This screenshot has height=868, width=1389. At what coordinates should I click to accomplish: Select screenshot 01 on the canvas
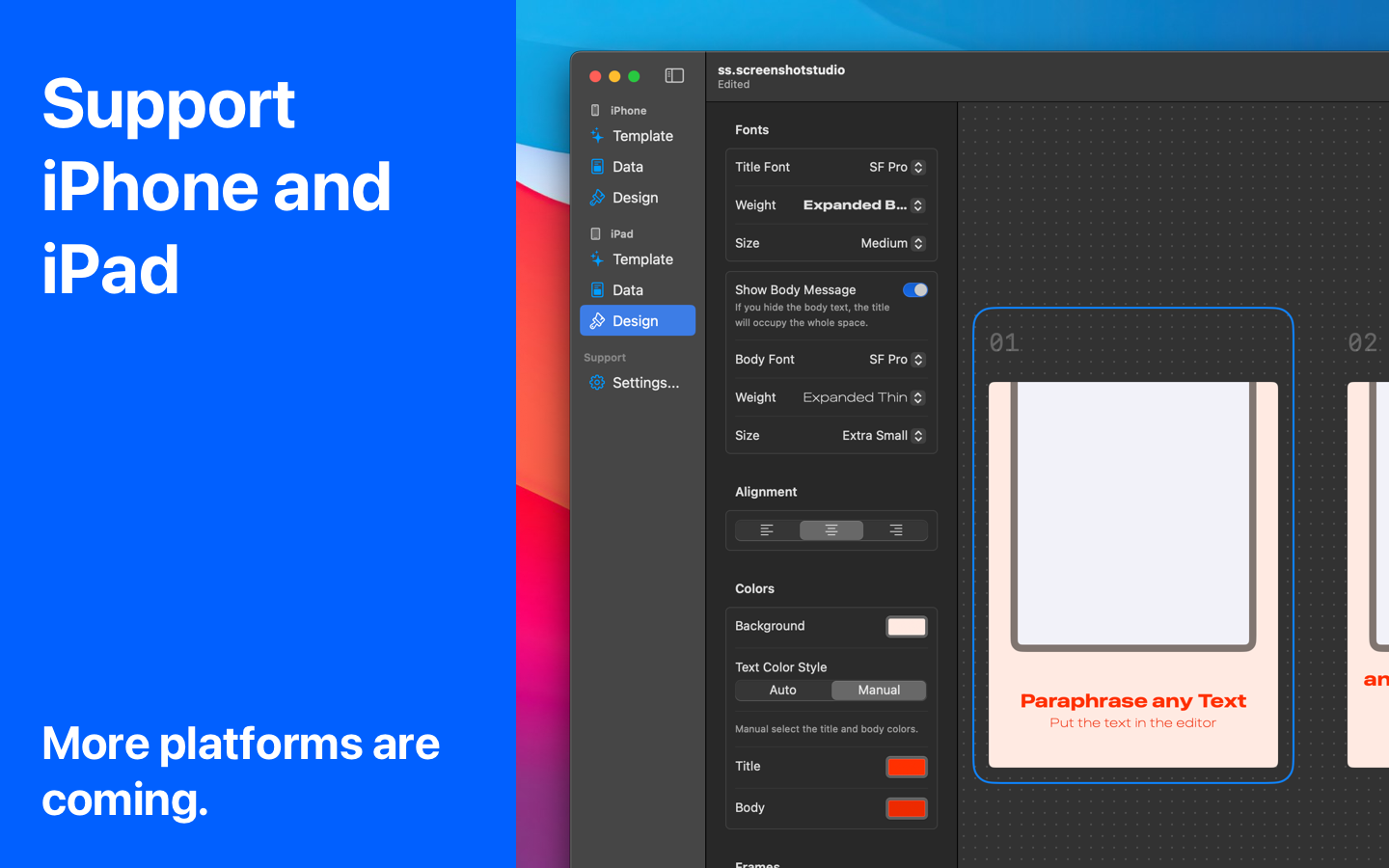(x=1133, y=545)
